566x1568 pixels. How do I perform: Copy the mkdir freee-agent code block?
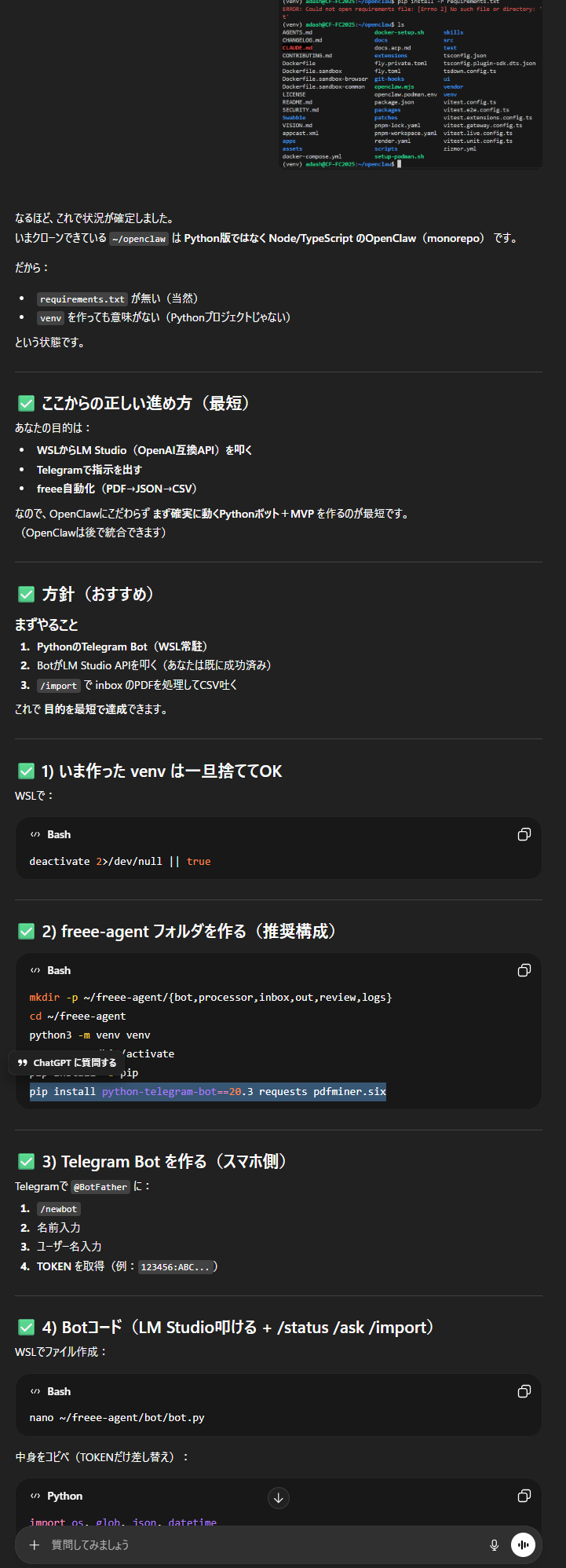pyautogui.click(x=524, y=970)
